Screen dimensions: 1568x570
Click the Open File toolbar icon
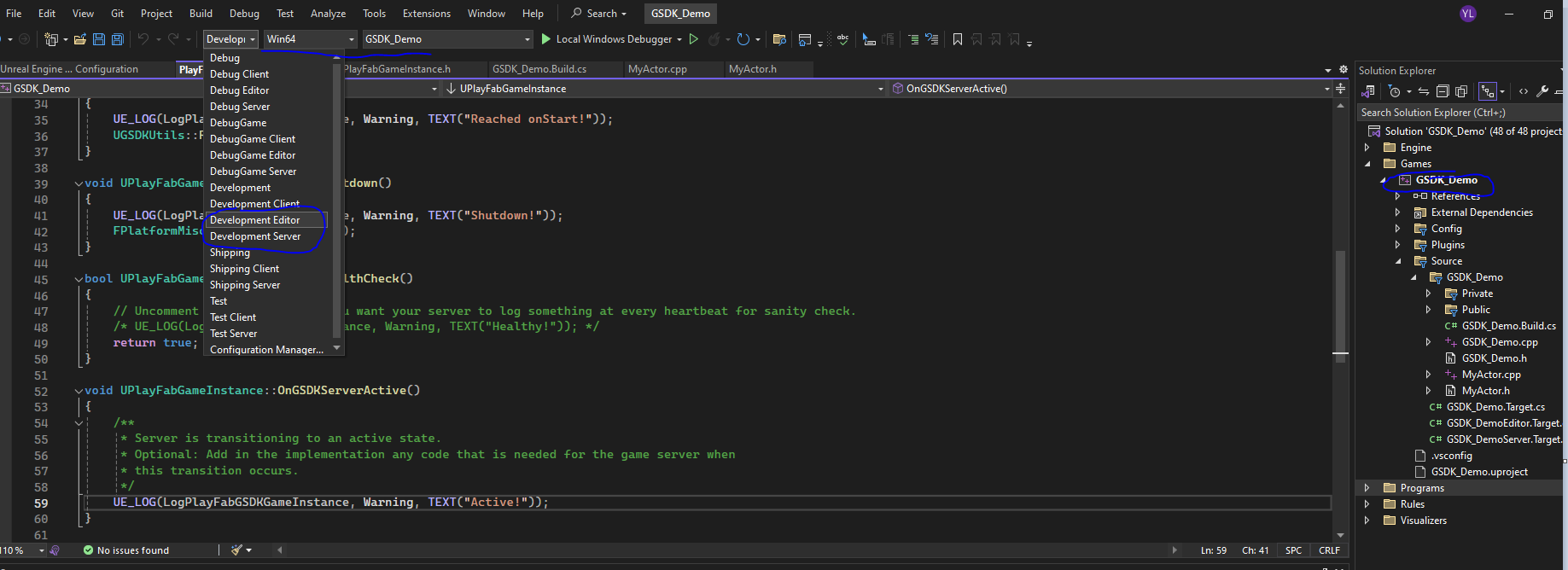[x=80, y=39]
